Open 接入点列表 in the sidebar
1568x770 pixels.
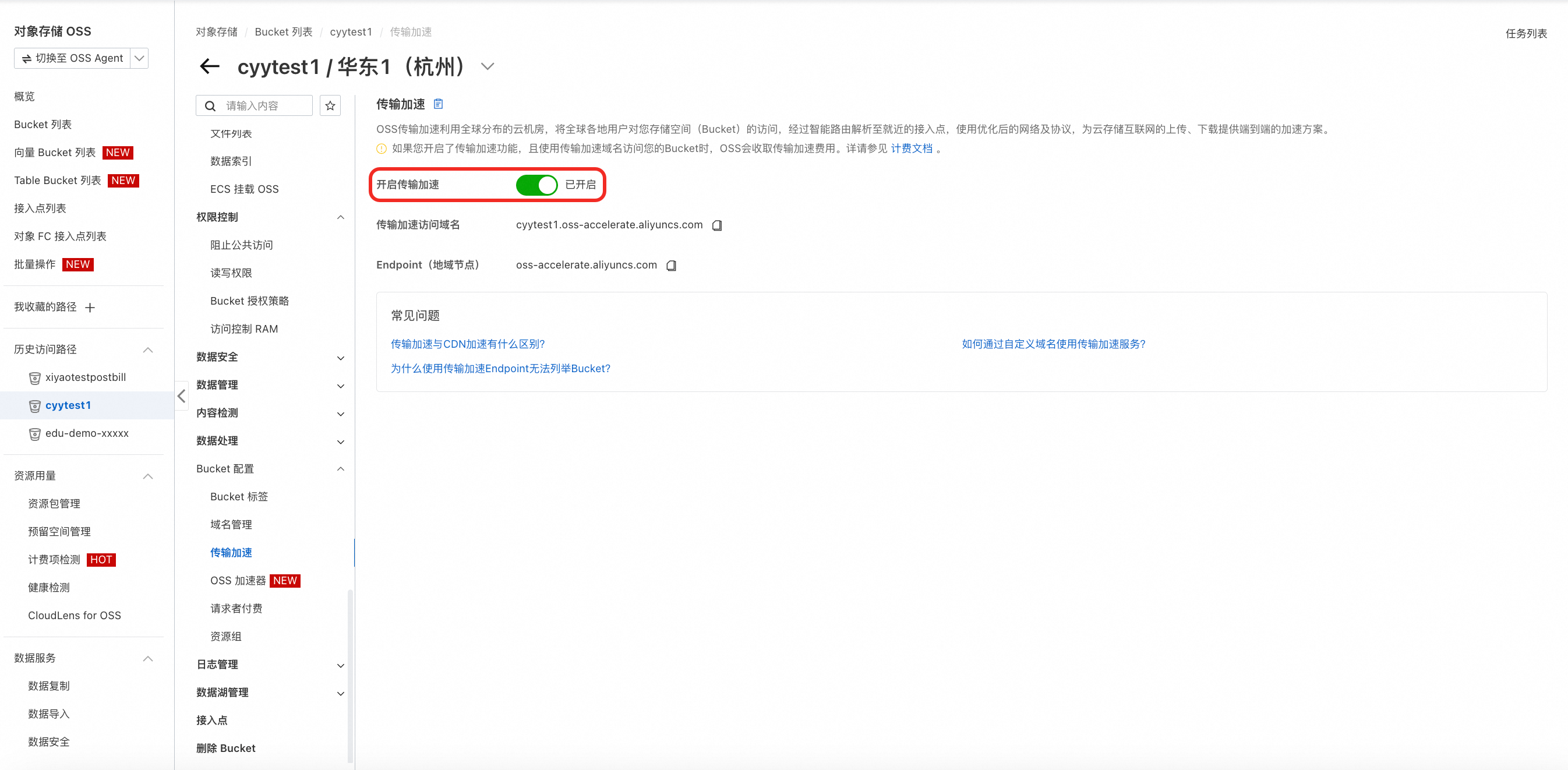point(40,208)
